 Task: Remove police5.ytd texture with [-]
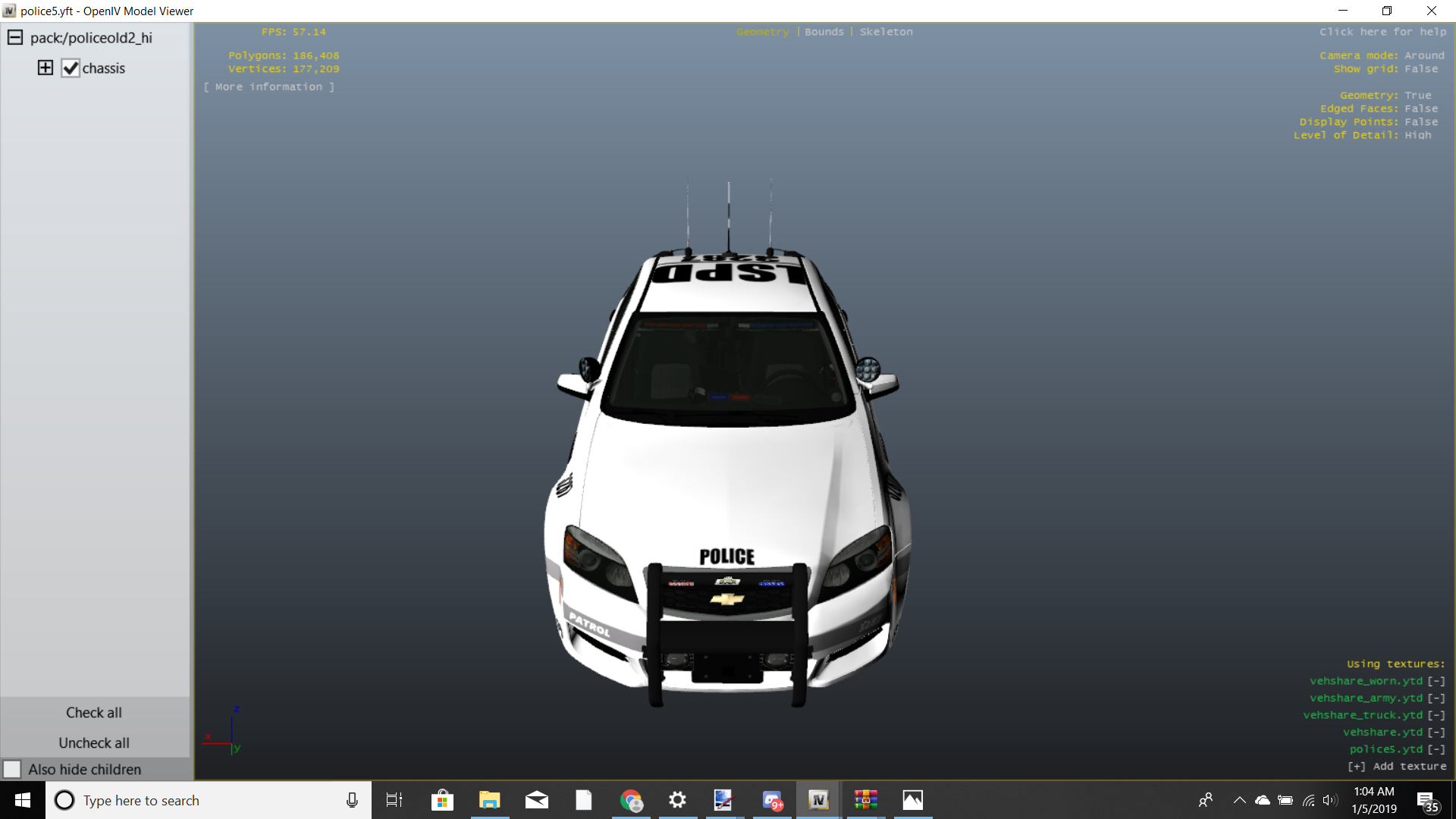point(1436,749)
